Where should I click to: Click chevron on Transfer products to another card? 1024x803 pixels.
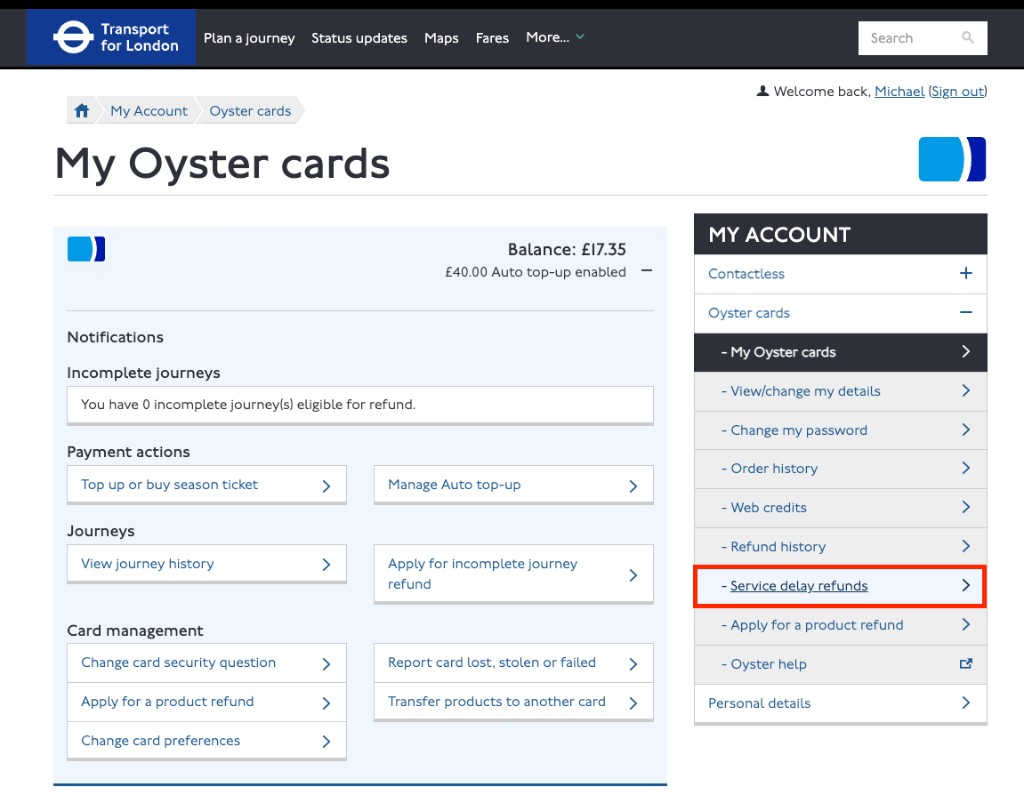coord(633,703)
